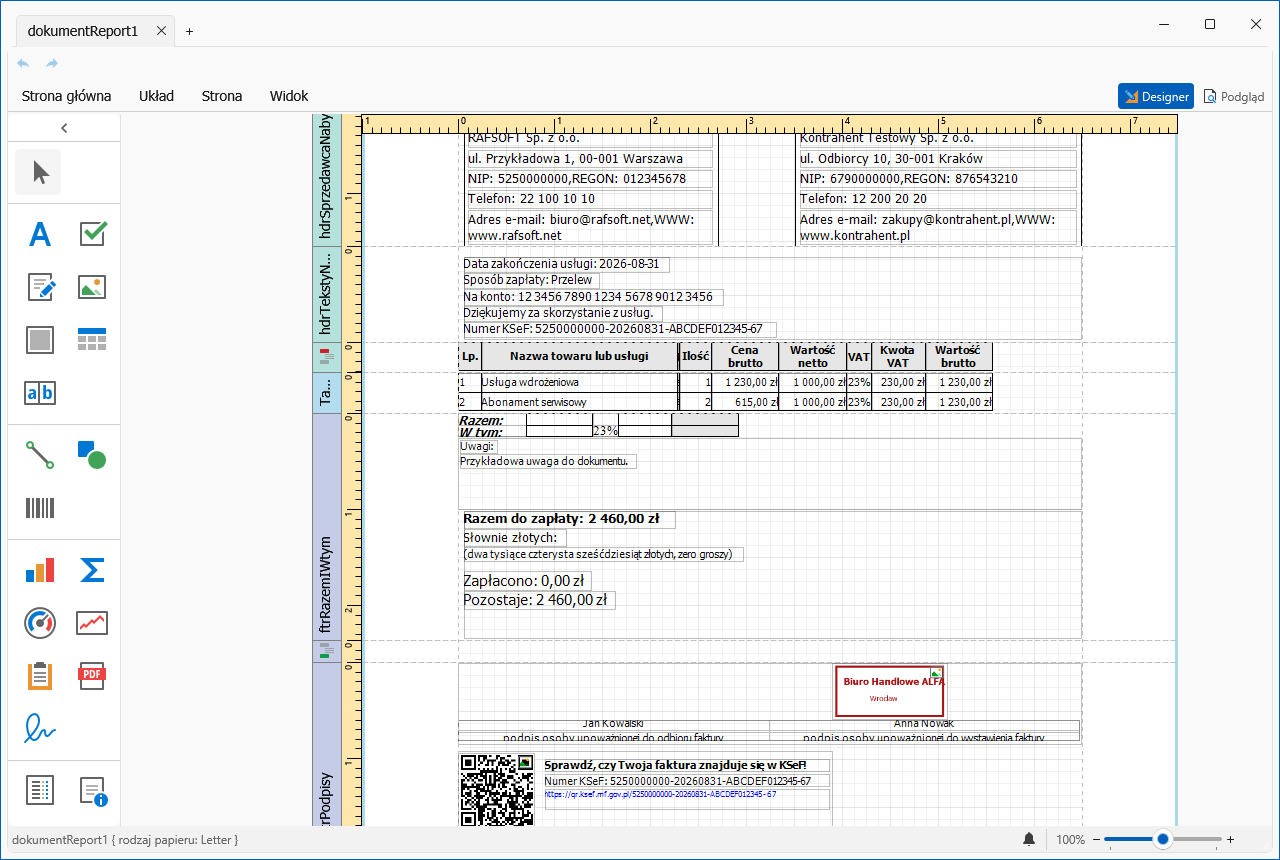This screenshot has width=1280, height=860.
Task: Select the Shape tool
Action: pos(92,455)
